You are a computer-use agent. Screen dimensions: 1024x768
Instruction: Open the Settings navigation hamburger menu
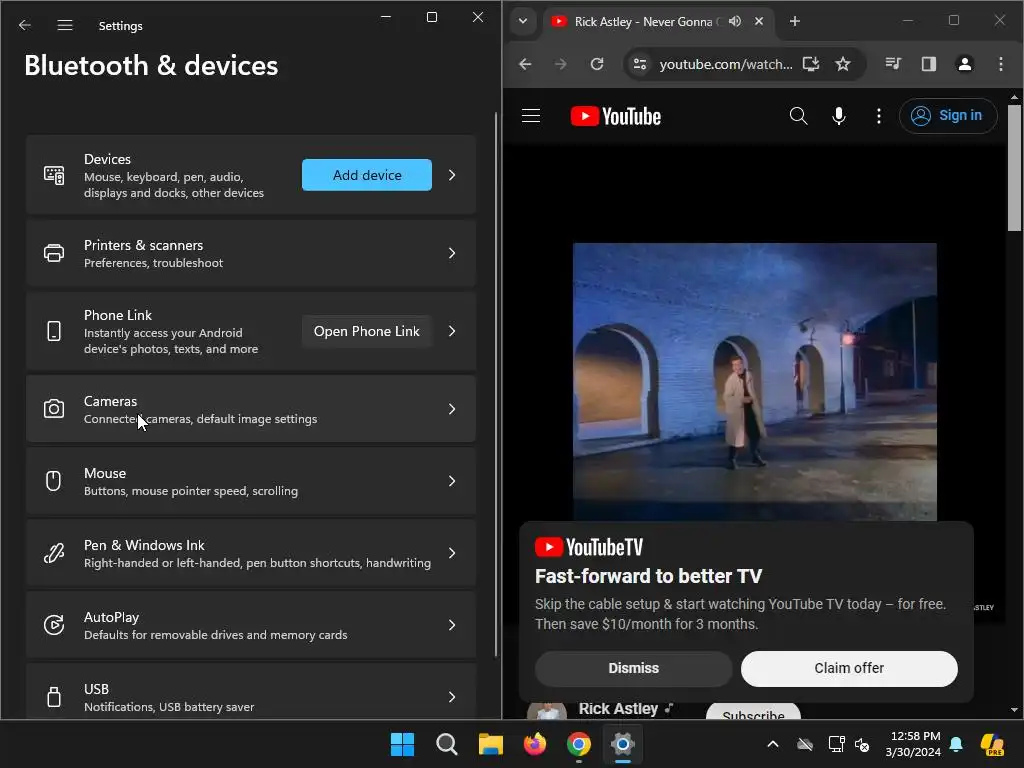click(65, 25)
